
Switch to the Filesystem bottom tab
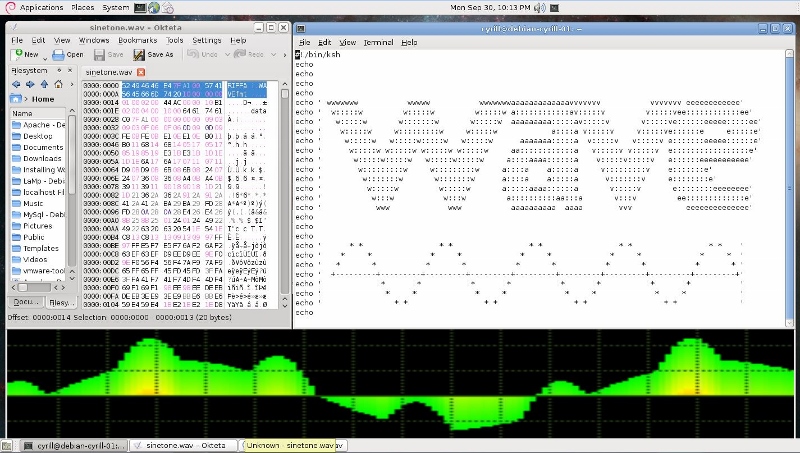60,301
